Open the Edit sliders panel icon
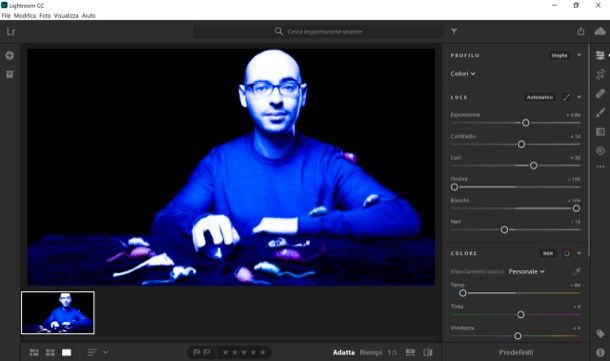This screenshot has width=610, height=361. 600,56
